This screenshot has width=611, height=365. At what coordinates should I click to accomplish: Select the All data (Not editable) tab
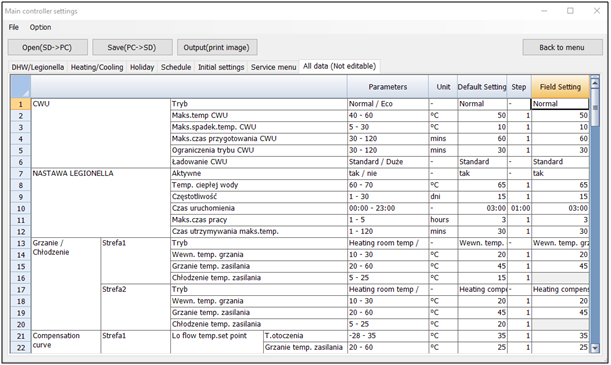(339, 66)
